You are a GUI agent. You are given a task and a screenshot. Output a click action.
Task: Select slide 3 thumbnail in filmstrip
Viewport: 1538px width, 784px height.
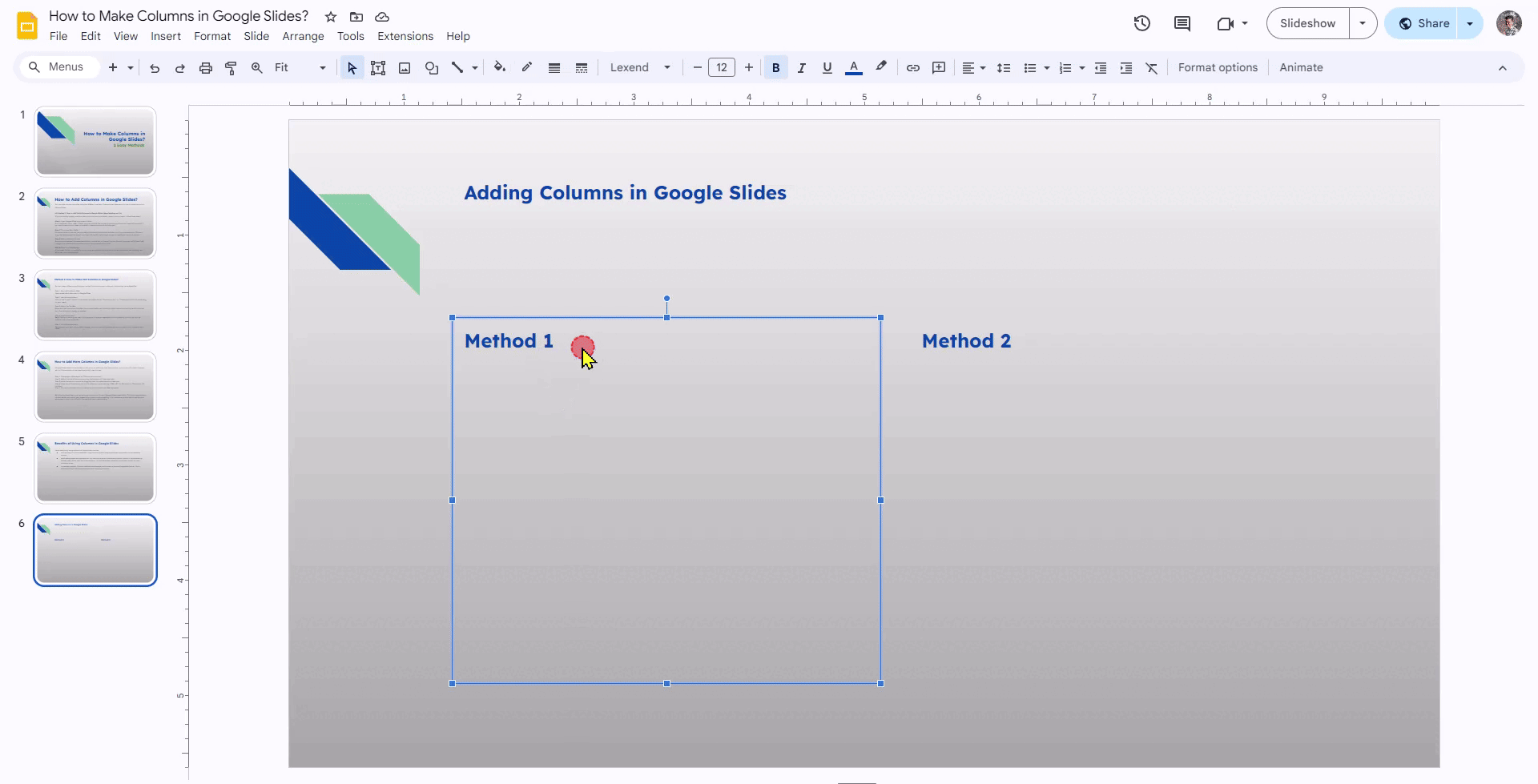(95, 305)
